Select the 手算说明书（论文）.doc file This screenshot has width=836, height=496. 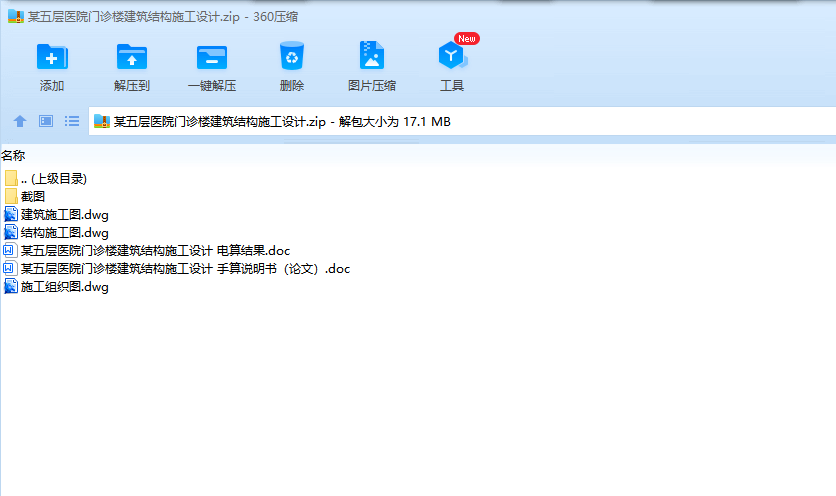pos(177,268)
